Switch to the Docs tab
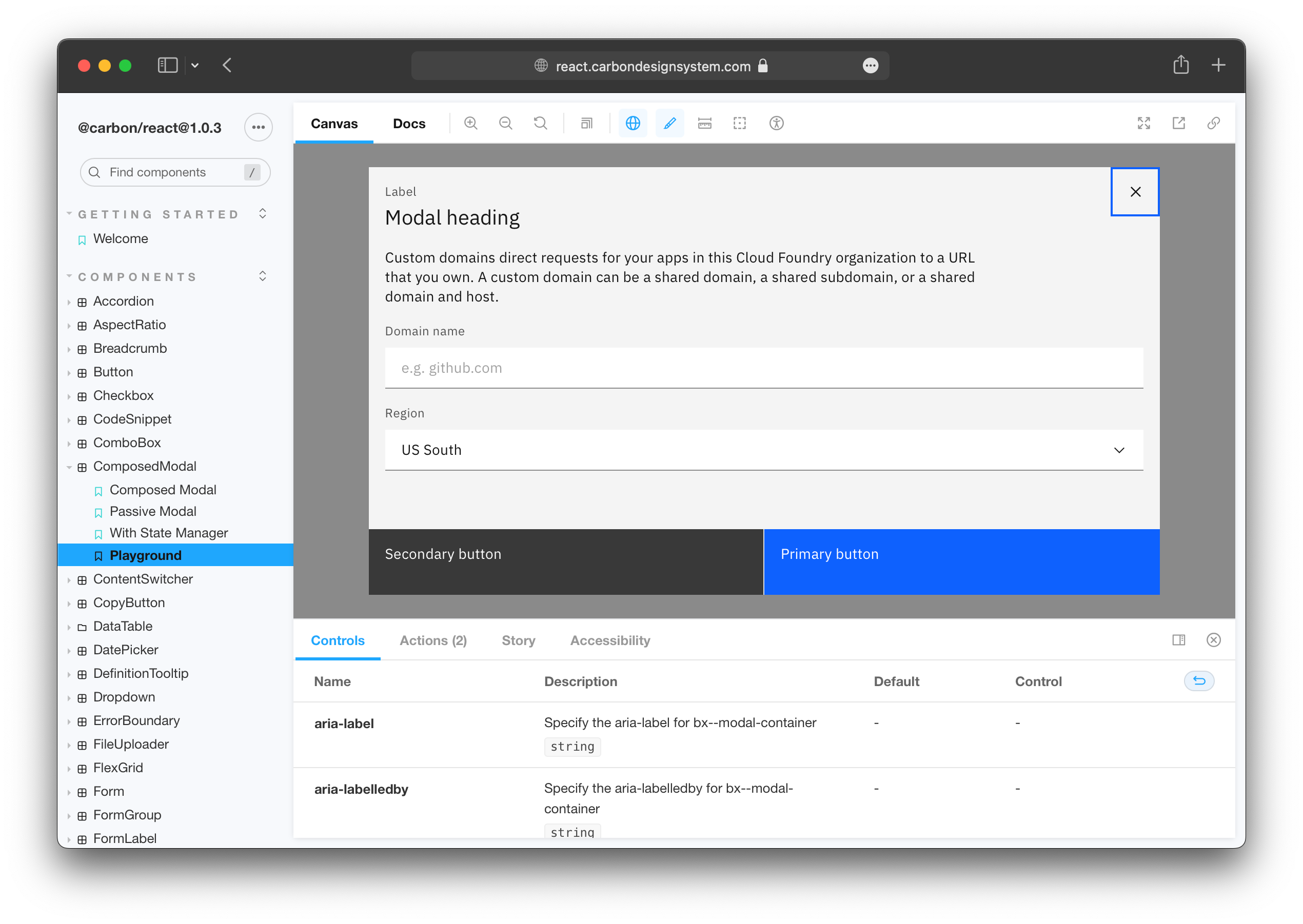This screenshot has height=924, width=1303. [x=409, y=124]
